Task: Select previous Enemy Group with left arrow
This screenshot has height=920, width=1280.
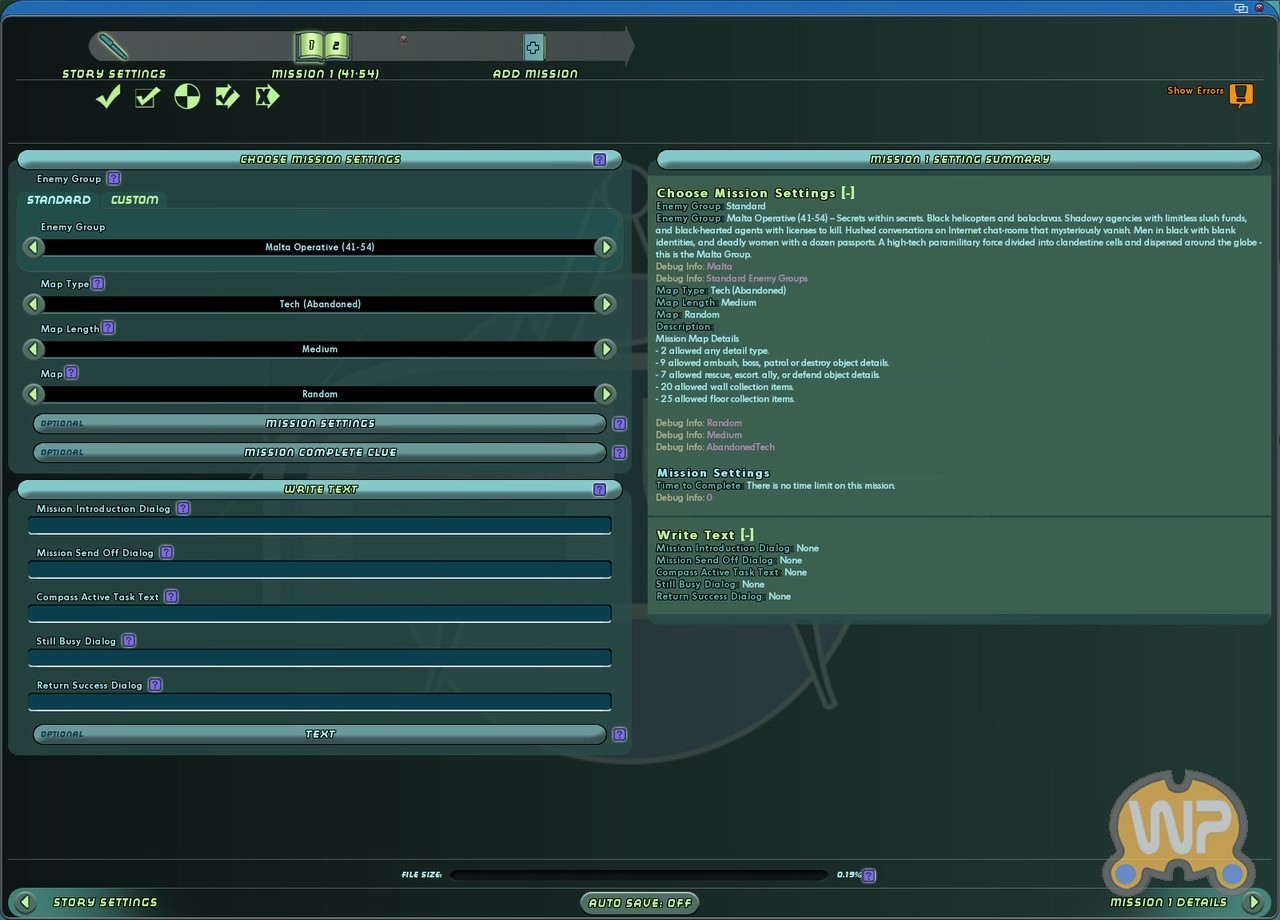Action: pos(34,247)
